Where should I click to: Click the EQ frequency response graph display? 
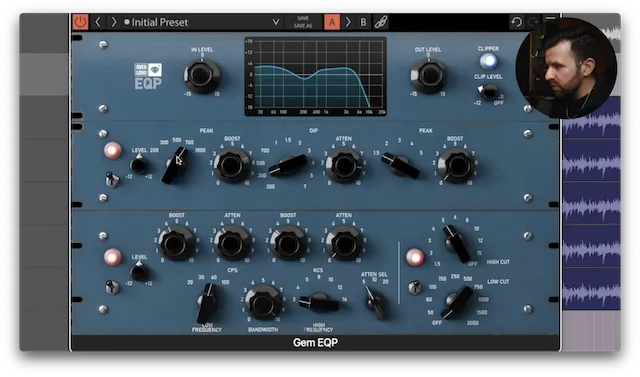pyautogui.click(x=315, y=77)
